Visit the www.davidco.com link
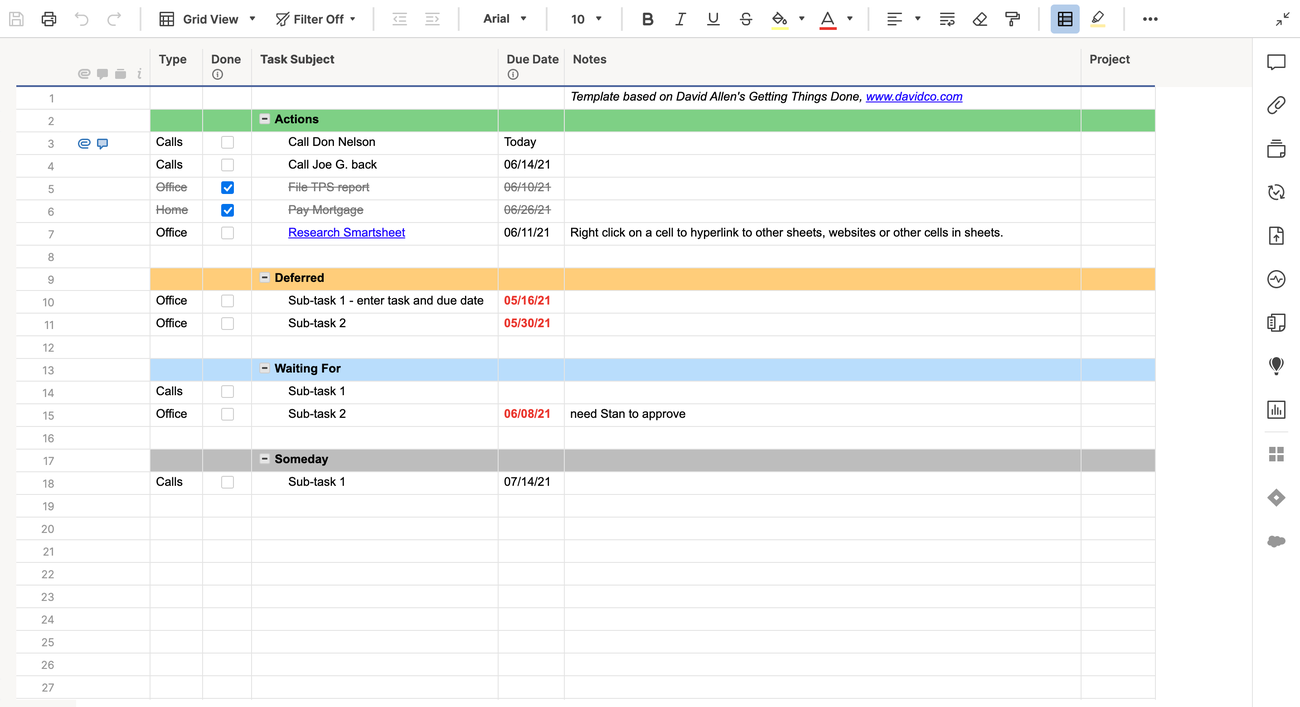This screenshot has width=1300, height=707. click(x=914, y=96)
